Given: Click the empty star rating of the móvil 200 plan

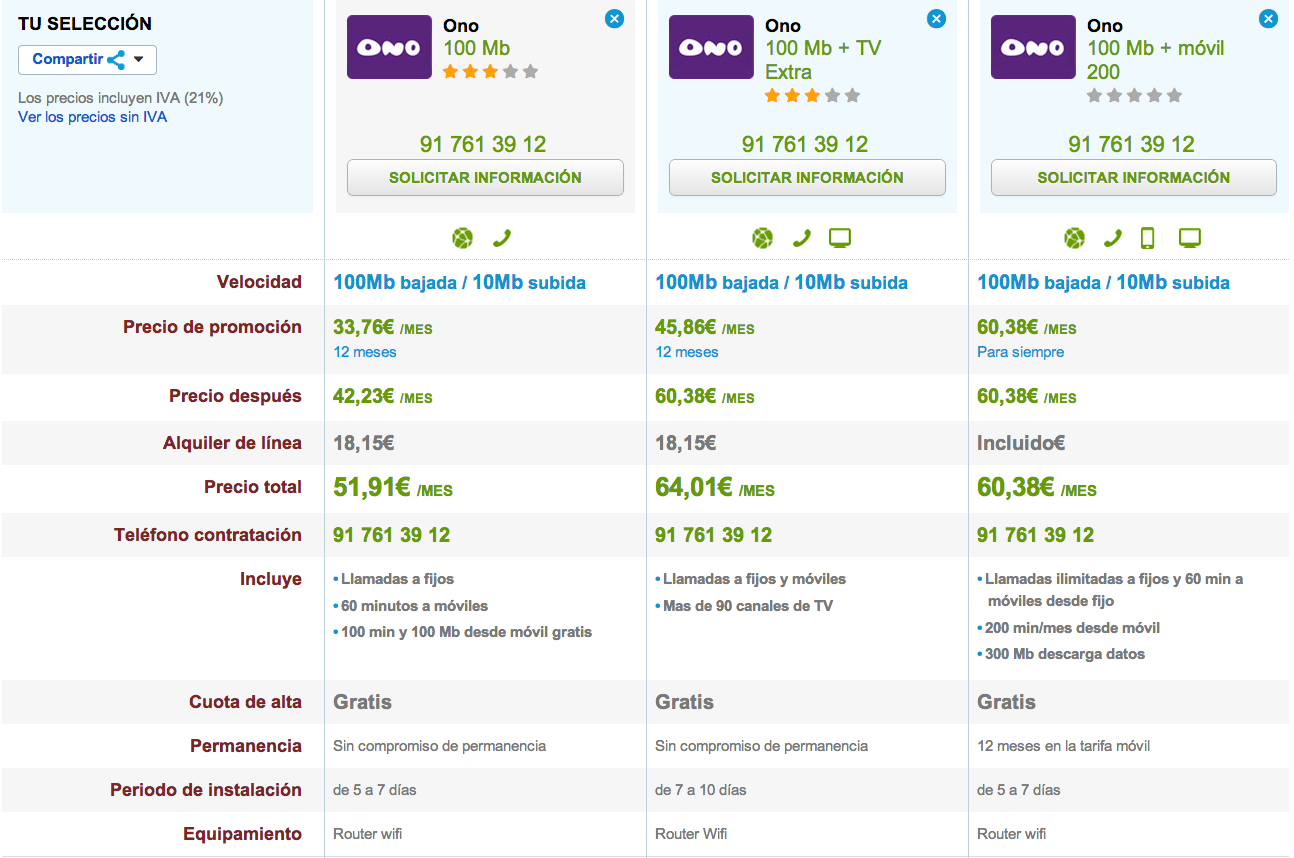Looking at the screenshot, I should pyautogui.click(x=1135, y=96).
